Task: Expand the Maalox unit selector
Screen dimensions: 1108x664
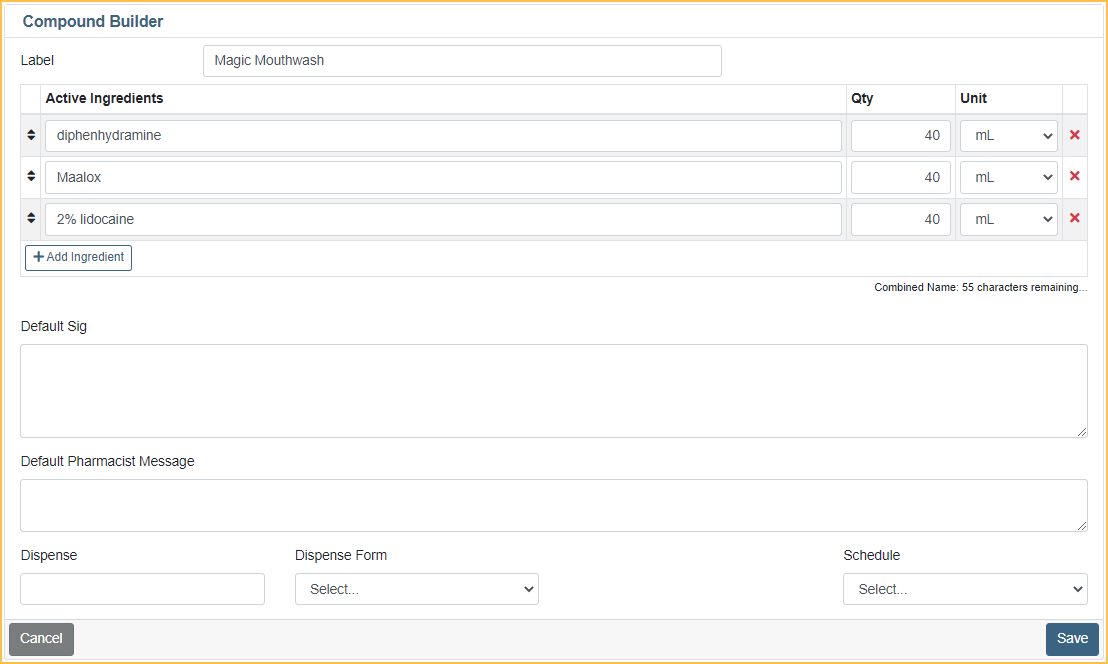Action: (x=1008, y=177)
